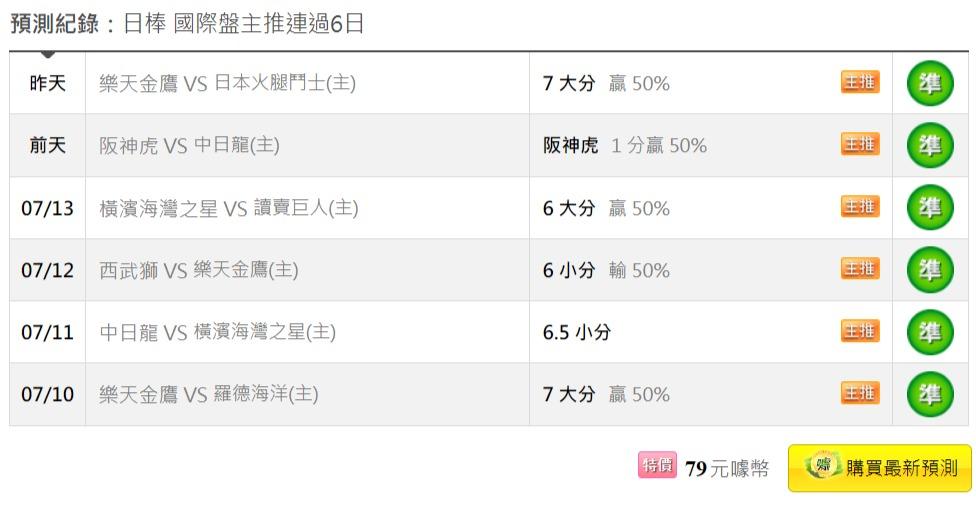Click the 6.5 小分 prediction on 07/11

pyautogui.click(x=576, y=332)
